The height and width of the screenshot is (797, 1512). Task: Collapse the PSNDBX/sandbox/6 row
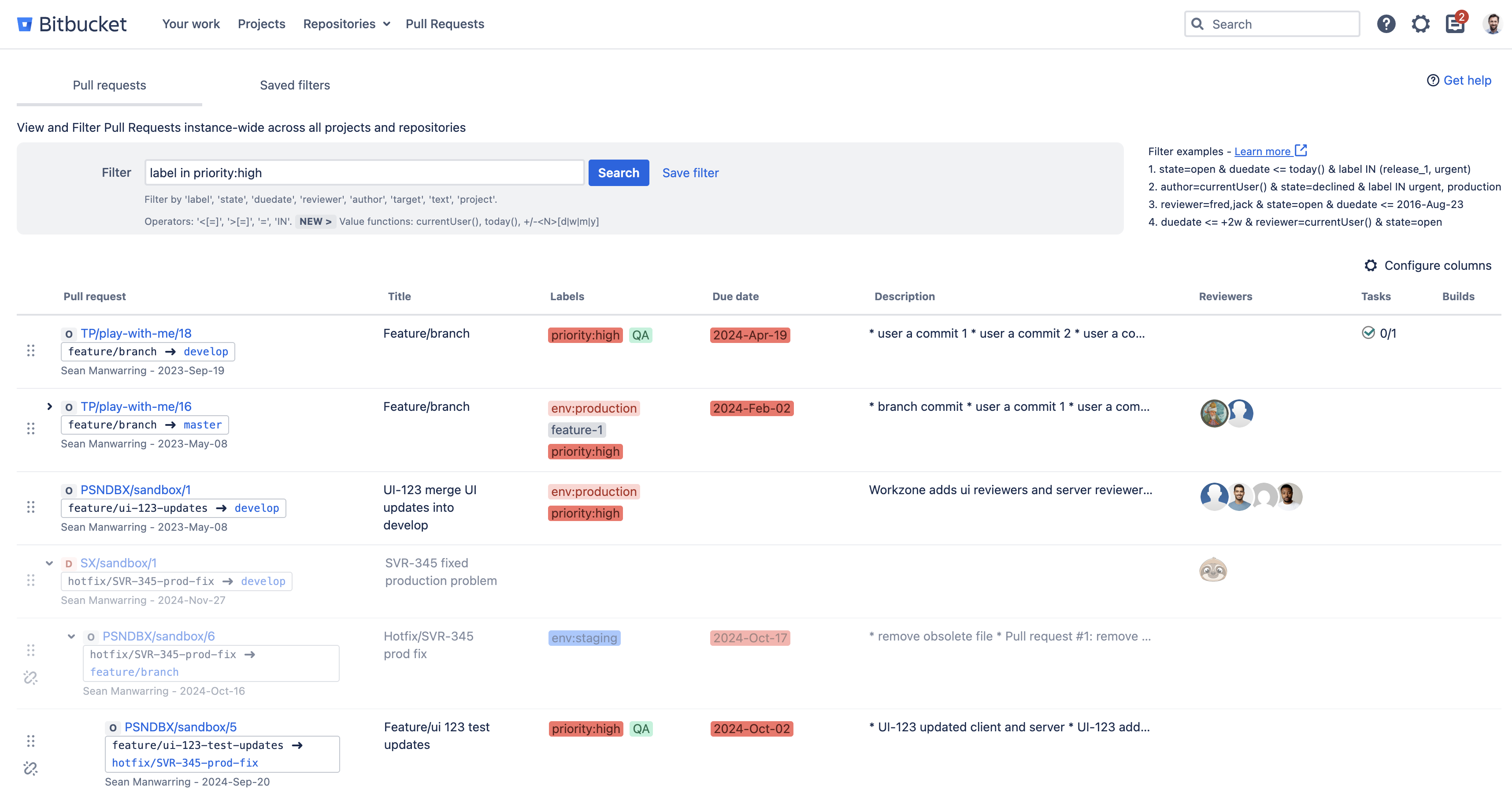(x=72, y=636)
